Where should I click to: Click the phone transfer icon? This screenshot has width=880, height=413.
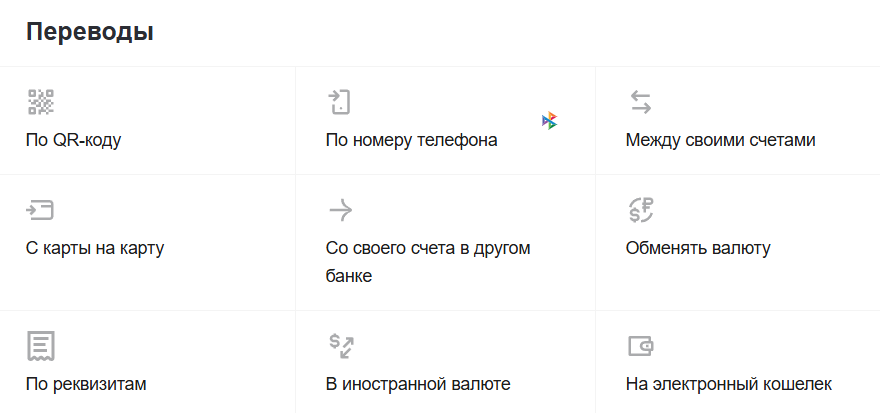[x=340, y=102]
